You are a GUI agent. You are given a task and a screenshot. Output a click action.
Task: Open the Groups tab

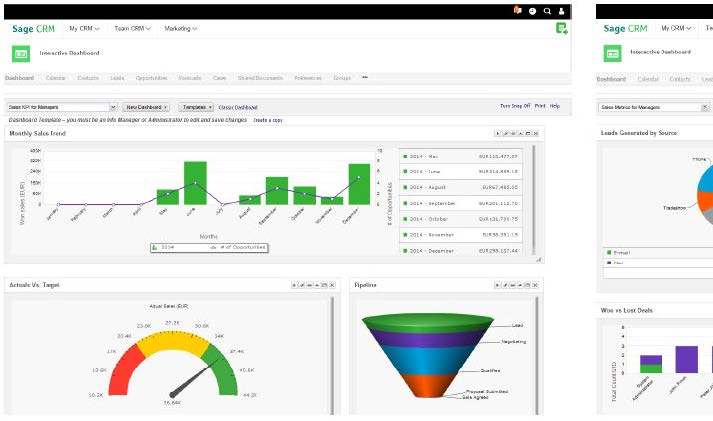342,78
